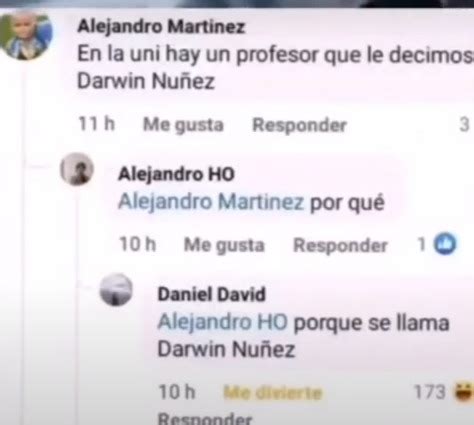Toggle the Me divierte reaction on Daniel's reply
Screen dimensions: 474x425
point(273,392)
